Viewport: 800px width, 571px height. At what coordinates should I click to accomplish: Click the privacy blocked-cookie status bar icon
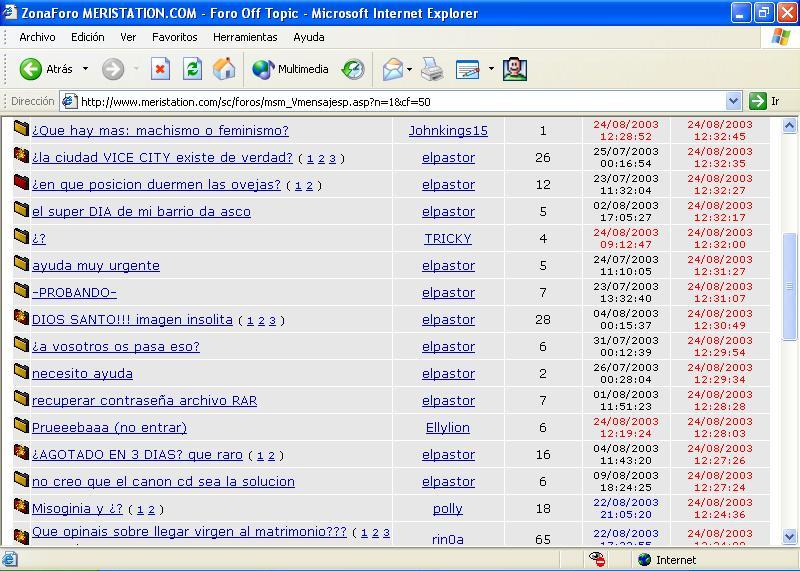pos(597,559)
